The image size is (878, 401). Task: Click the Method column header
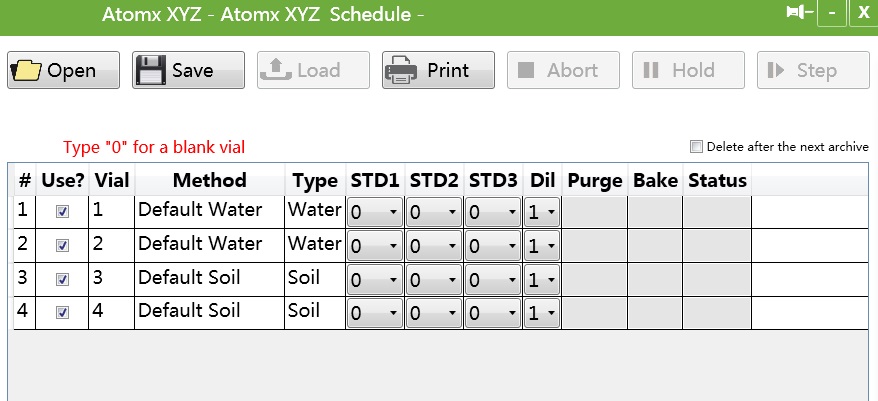pyautogui.click(x=209, y=180)
